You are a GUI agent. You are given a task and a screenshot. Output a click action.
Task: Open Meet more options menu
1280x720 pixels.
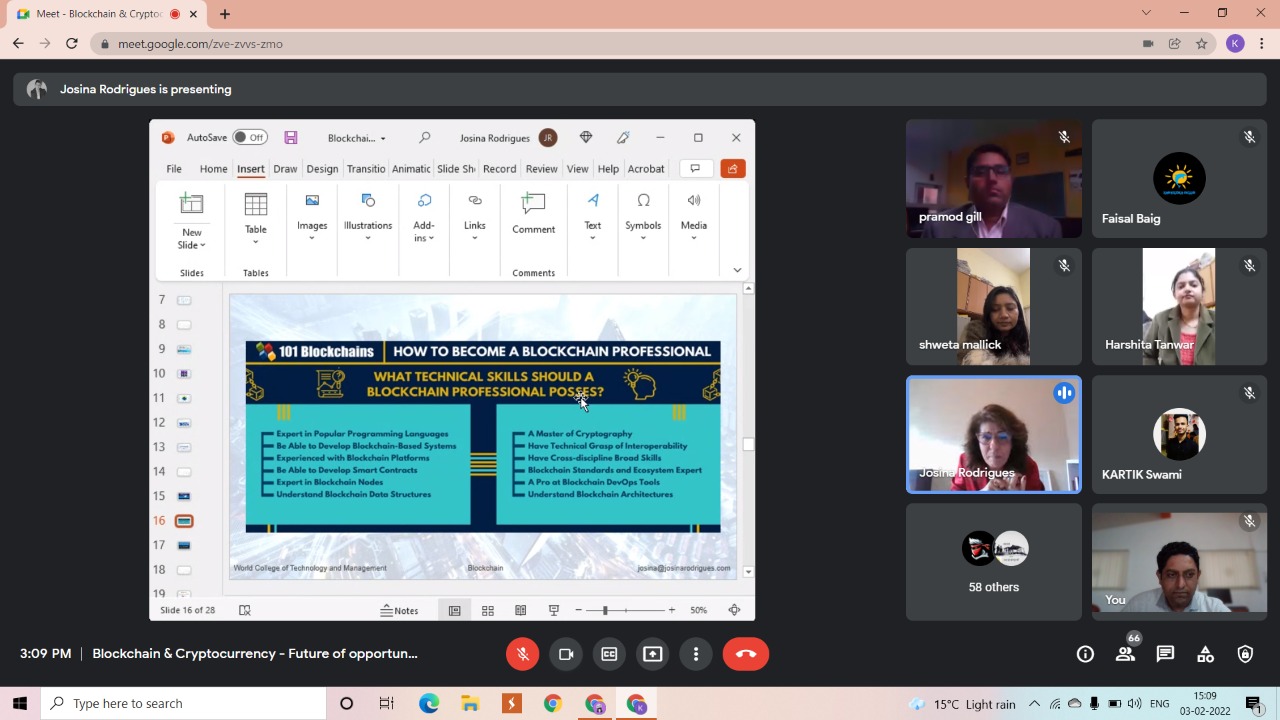(x=696, y=654)
